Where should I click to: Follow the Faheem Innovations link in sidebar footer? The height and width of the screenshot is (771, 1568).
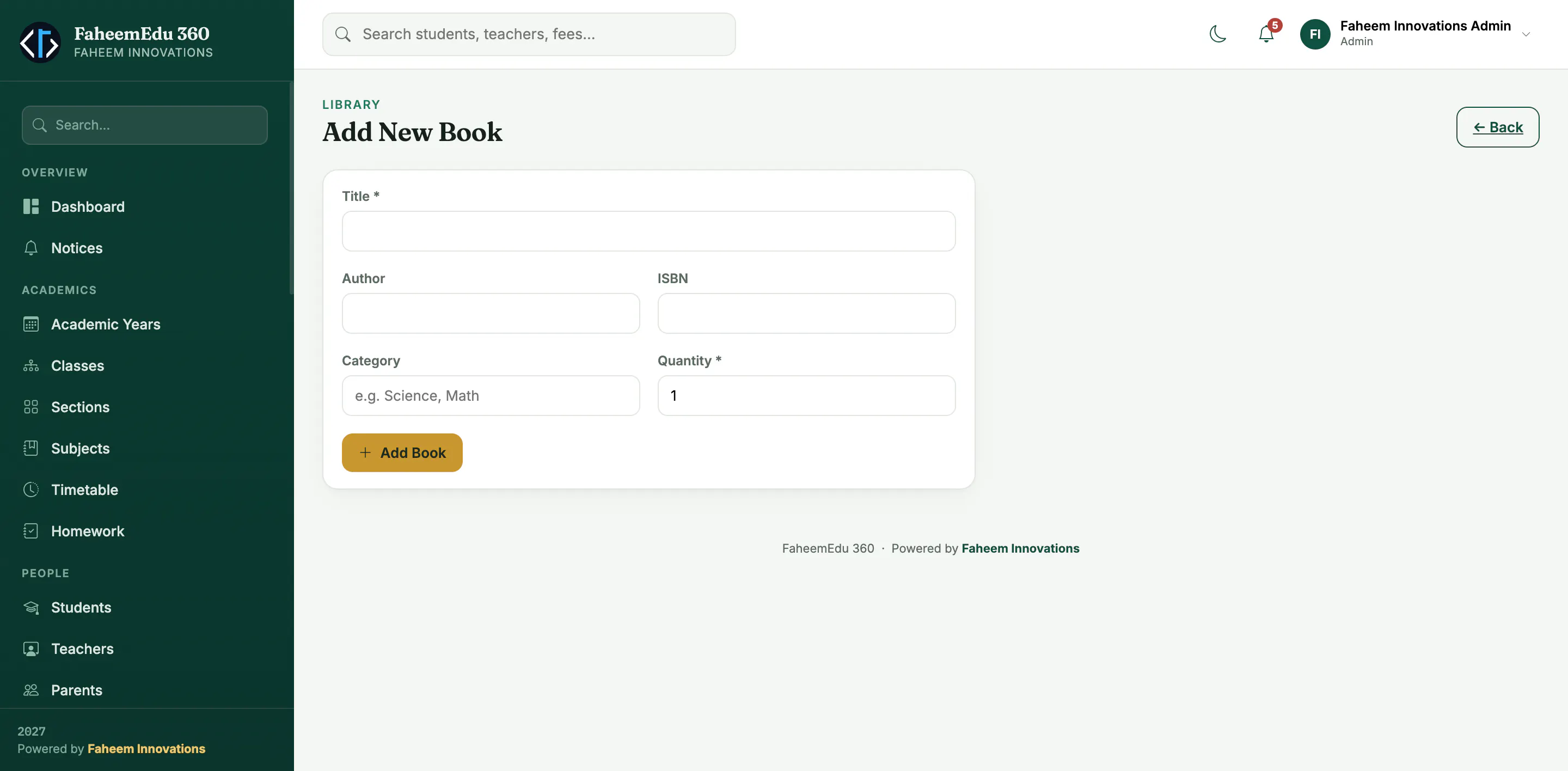pyautogui.click(x=146, y=749)
